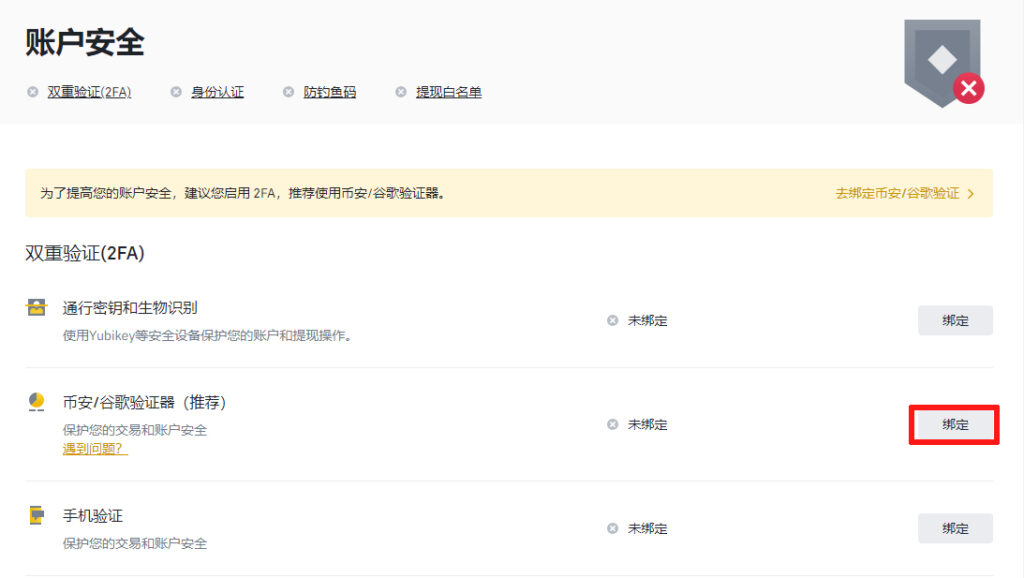The height and width of the screenshot is (578, 1024).
Task: Bind 通行密钥和生物识别 with 绑定 button
Action: (x=955, y=321)
